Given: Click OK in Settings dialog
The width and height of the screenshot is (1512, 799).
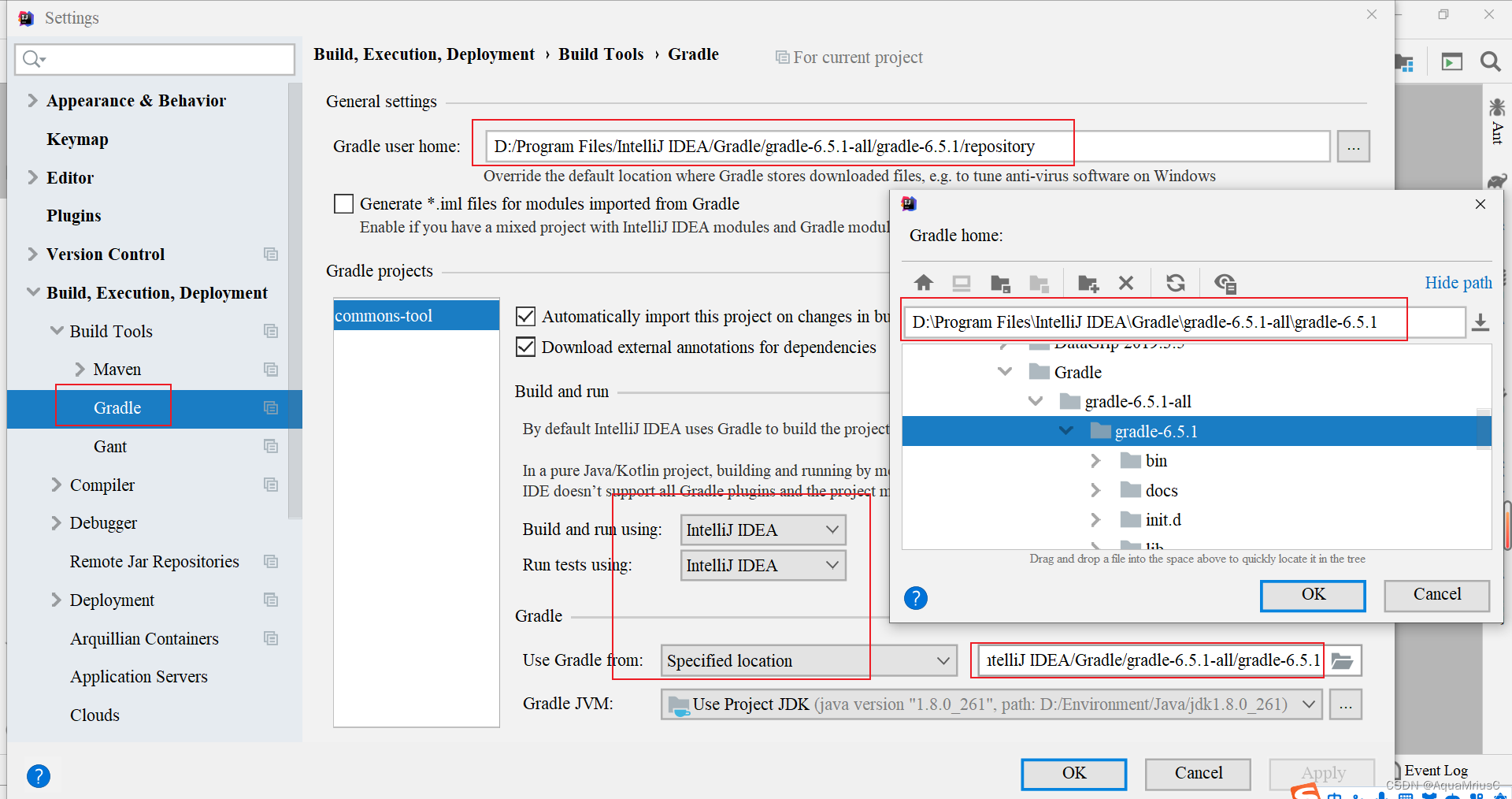Looking at the screenshot, I should pyautogui.click(x=1074, y=775).
